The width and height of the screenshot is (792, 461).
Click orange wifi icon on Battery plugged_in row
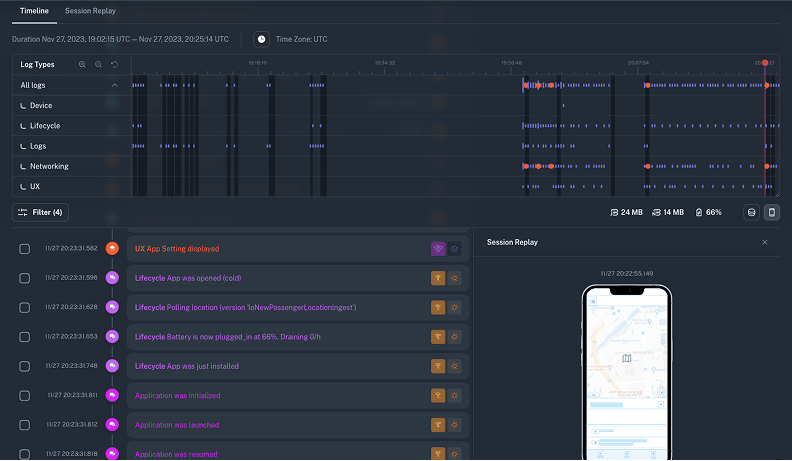438,336
